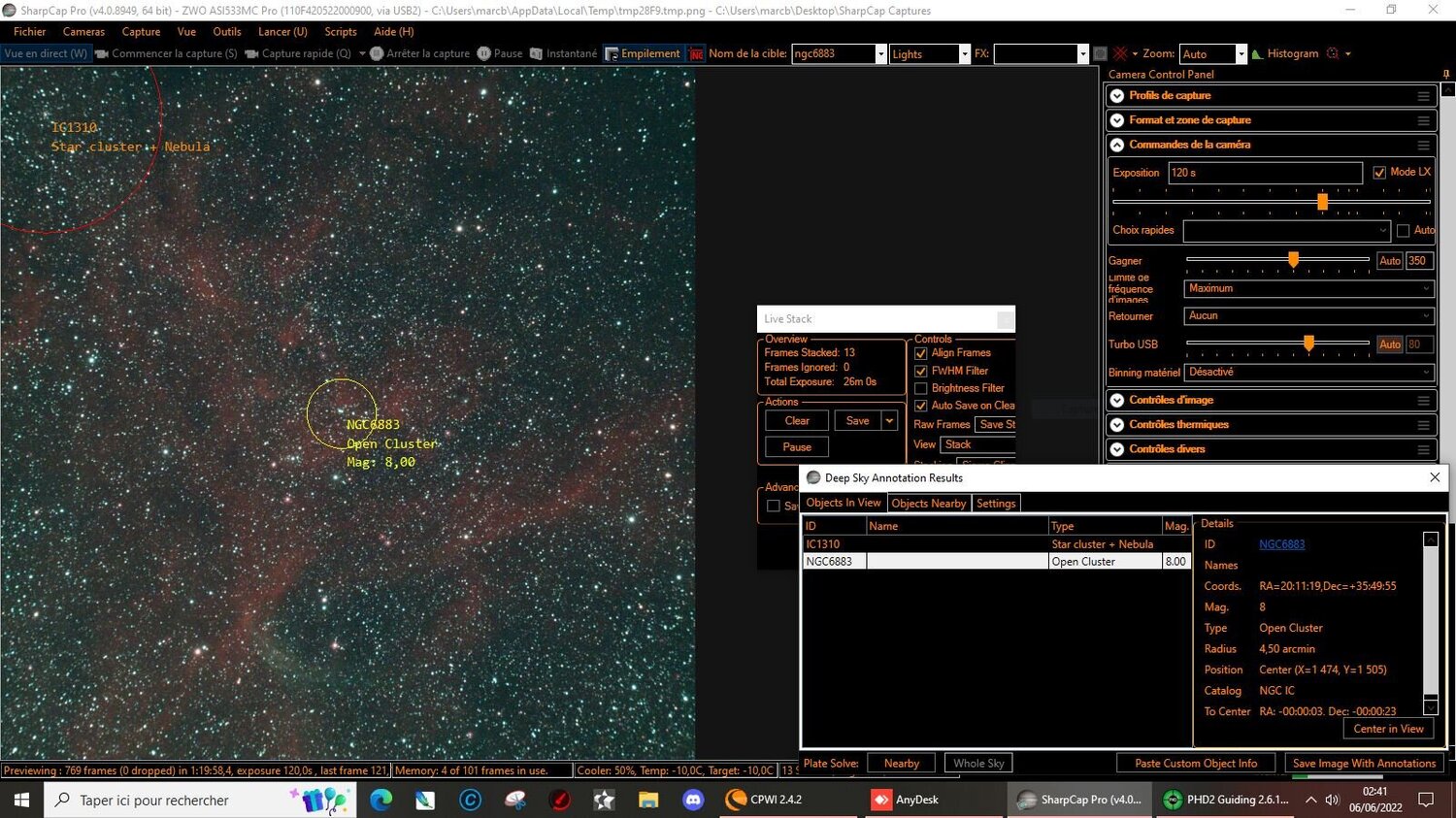Select the Commencer la capture camera icon
Viewport: 1456px width, 818px height.
[x=104, y=53]
